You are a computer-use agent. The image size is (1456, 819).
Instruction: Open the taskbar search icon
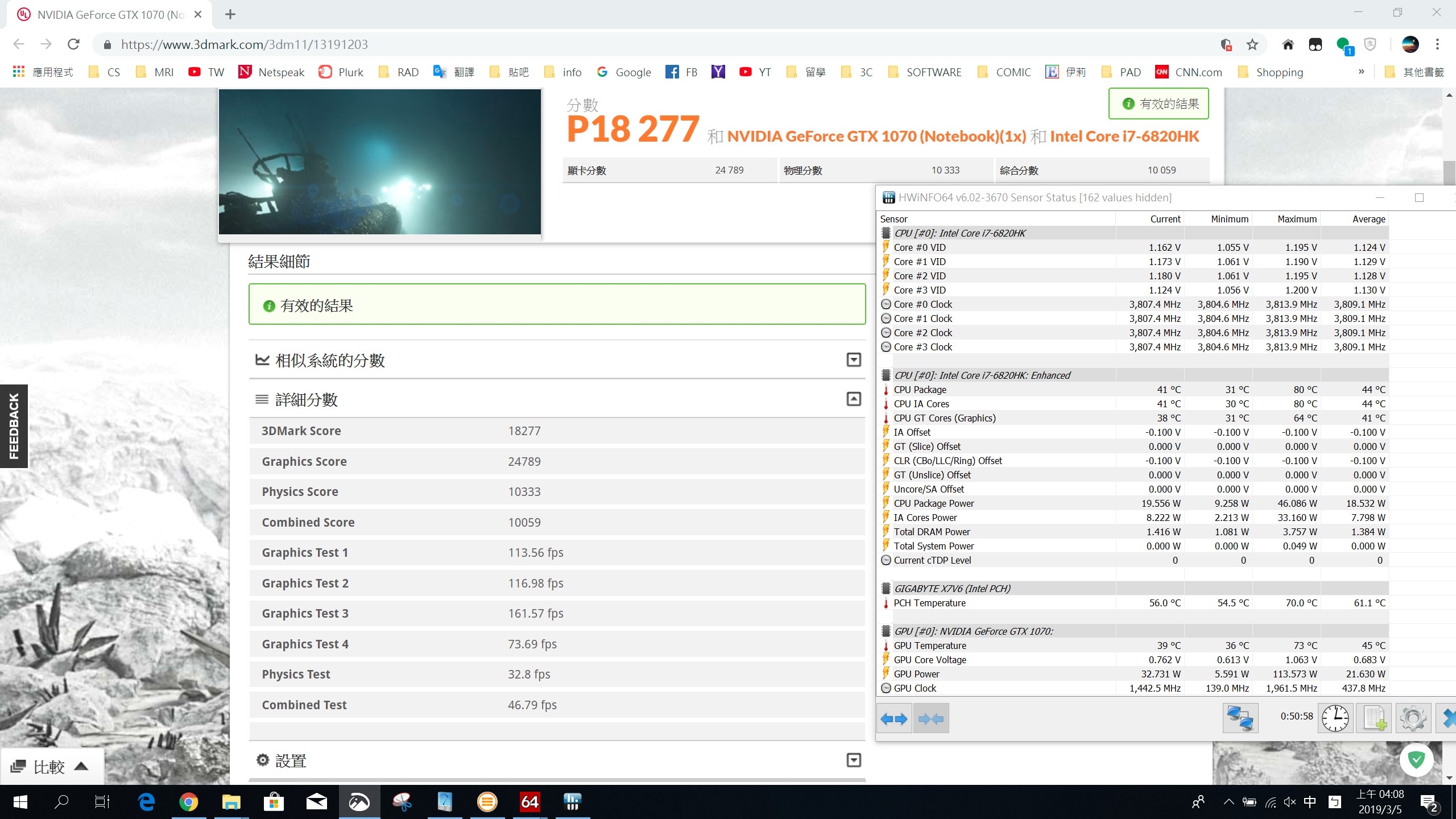click(61, 802)
